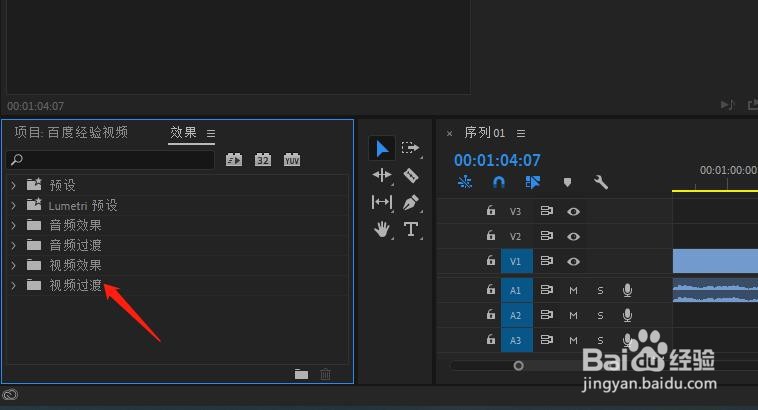Solo audio track A3
758x410 pixels.
pos(600,340)
